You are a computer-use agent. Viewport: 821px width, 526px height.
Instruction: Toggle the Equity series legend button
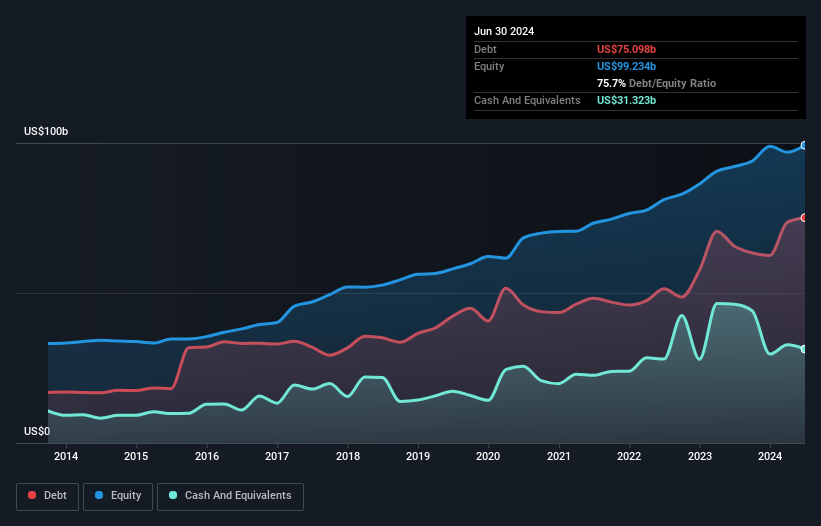pos(118,496)
